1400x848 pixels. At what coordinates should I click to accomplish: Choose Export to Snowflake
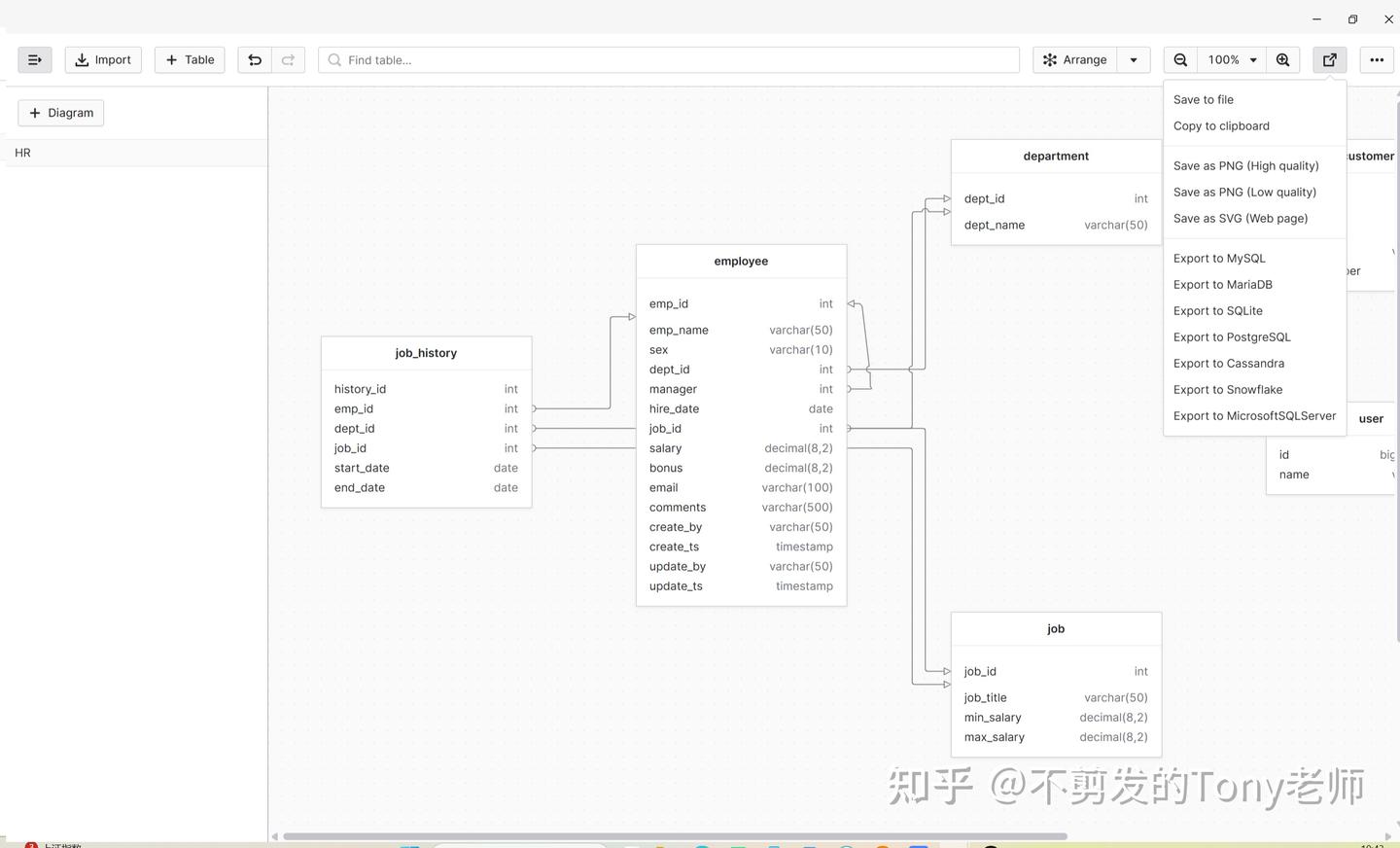click(x=1227, y=389)
